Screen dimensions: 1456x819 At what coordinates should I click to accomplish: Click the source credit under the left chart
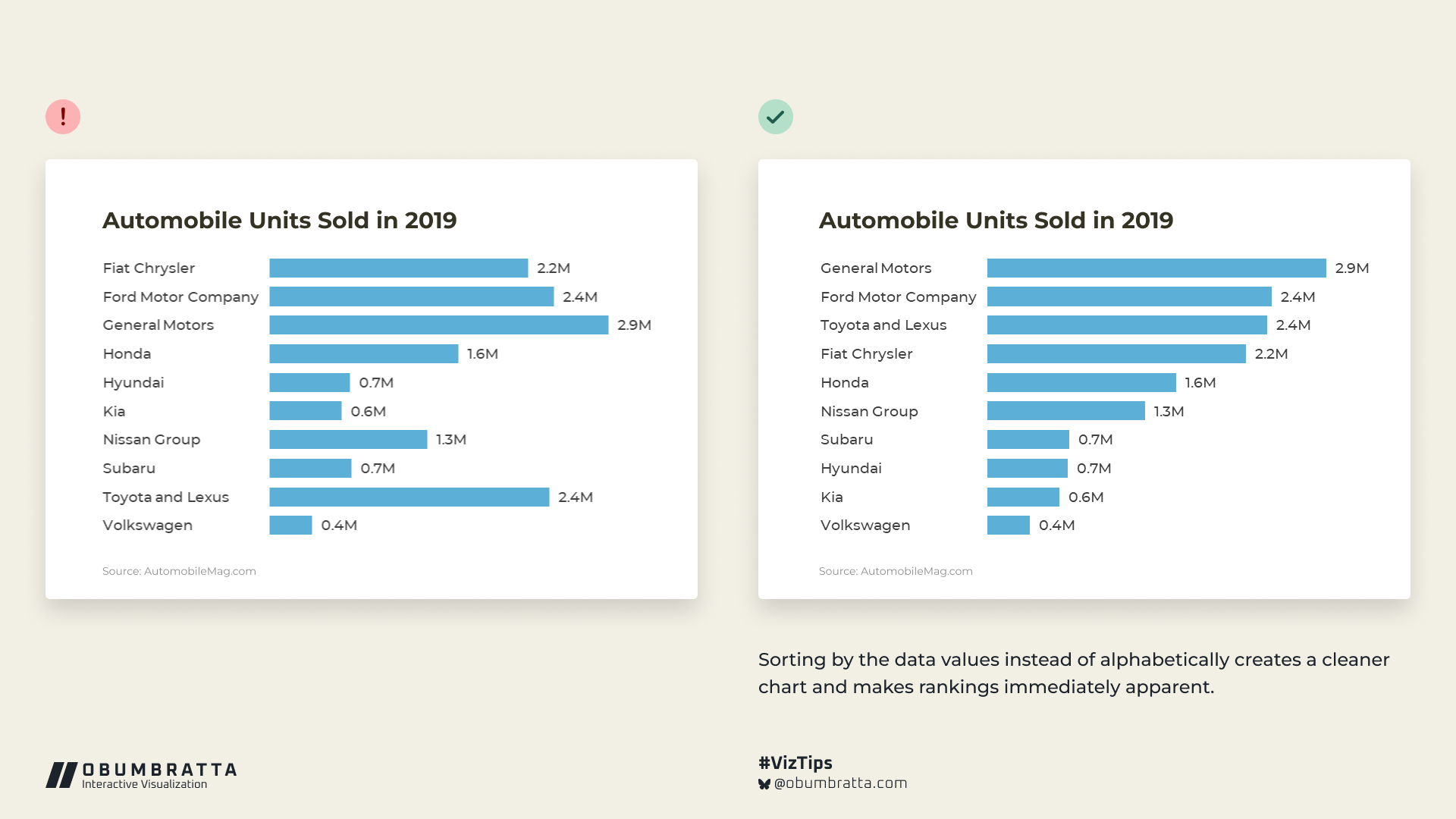pos(179,571)
